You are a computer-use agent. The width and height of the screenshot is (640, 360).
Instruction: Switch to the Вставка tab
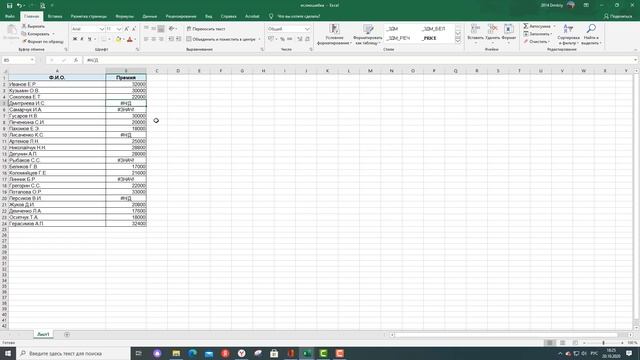coord(55,16)
